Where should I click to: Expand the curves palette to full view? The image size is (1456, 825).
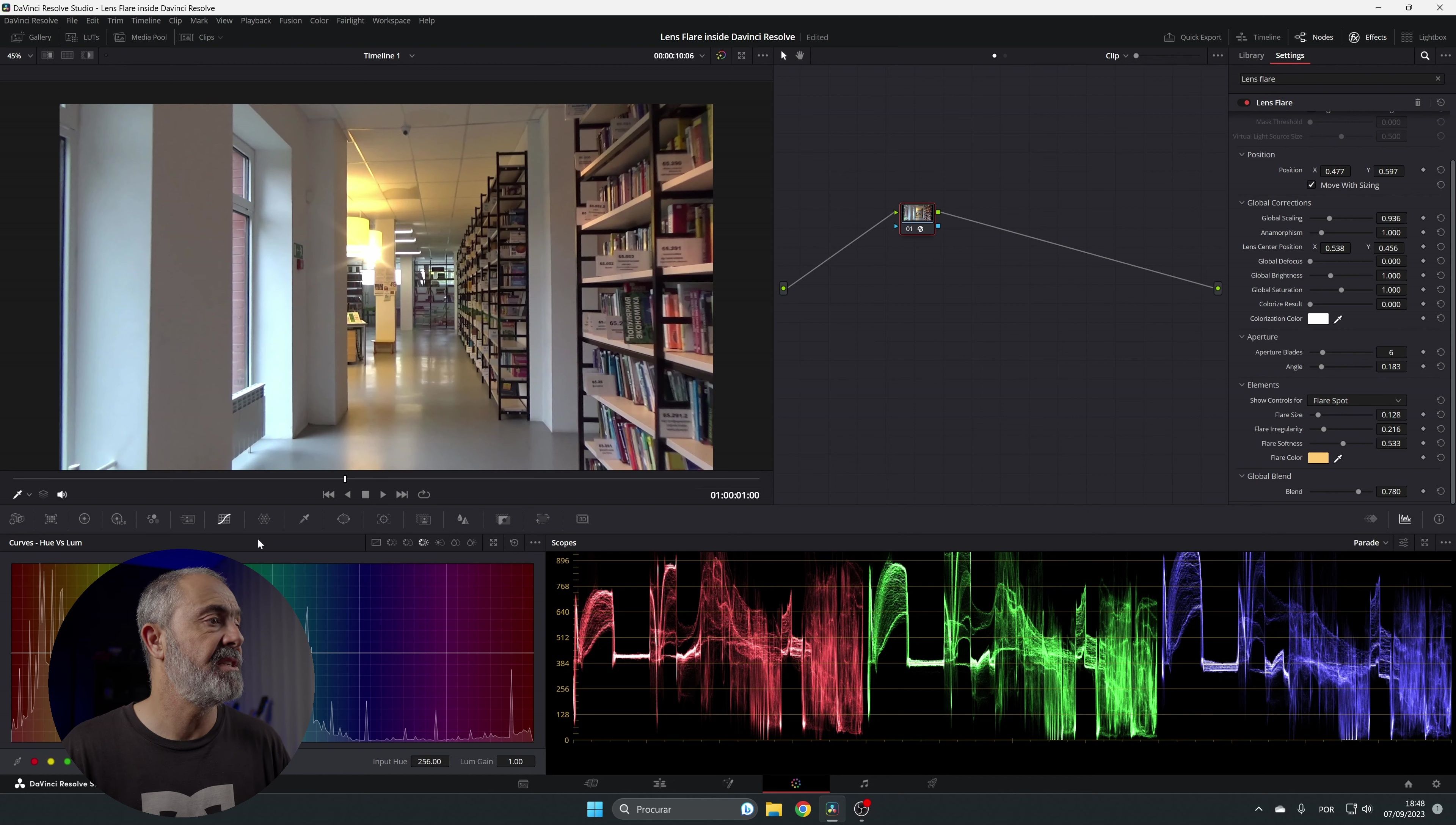click(x=493, y=543)
